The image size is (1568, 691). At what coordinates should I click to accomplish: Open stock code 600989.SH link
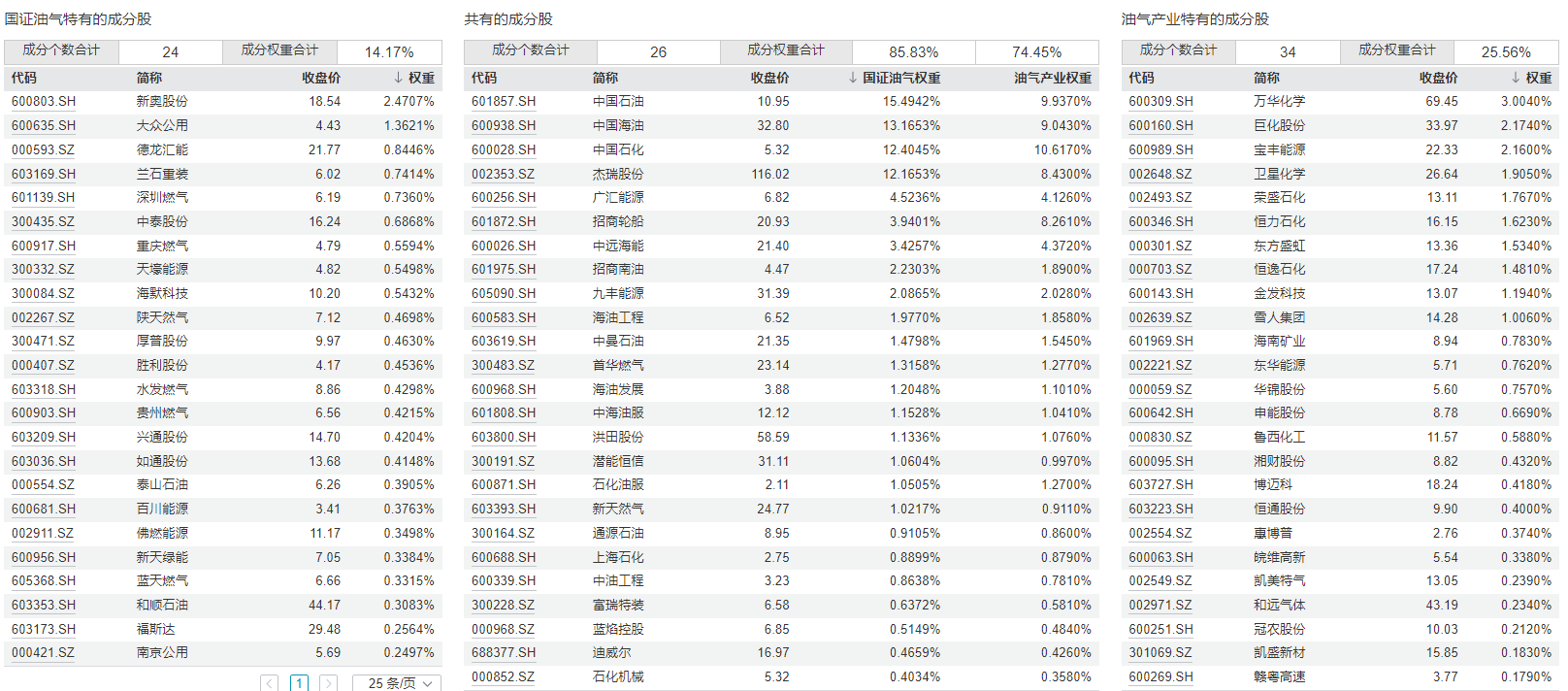pyautogui.click(x=1161, y=149)
